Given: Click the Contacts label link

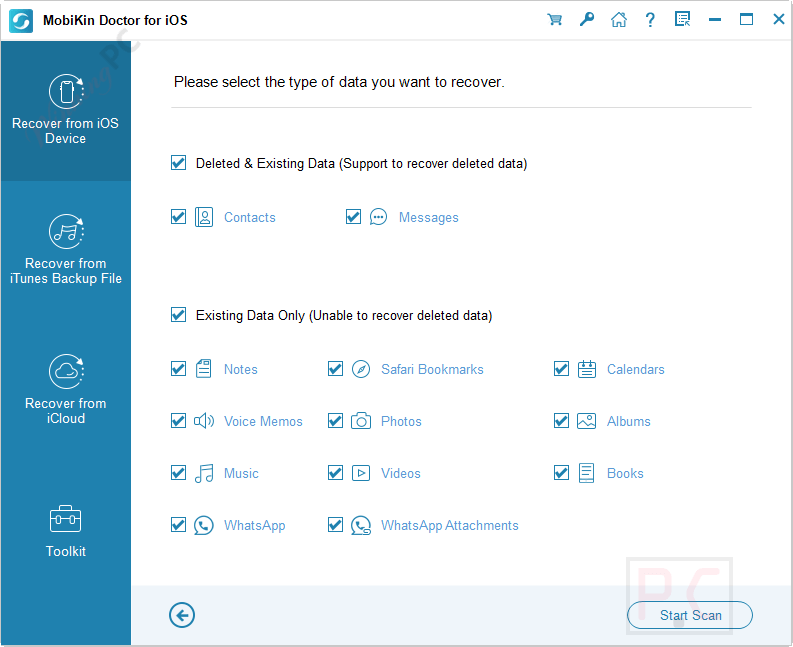Looking at the screenshot, I should click(250, 218).
